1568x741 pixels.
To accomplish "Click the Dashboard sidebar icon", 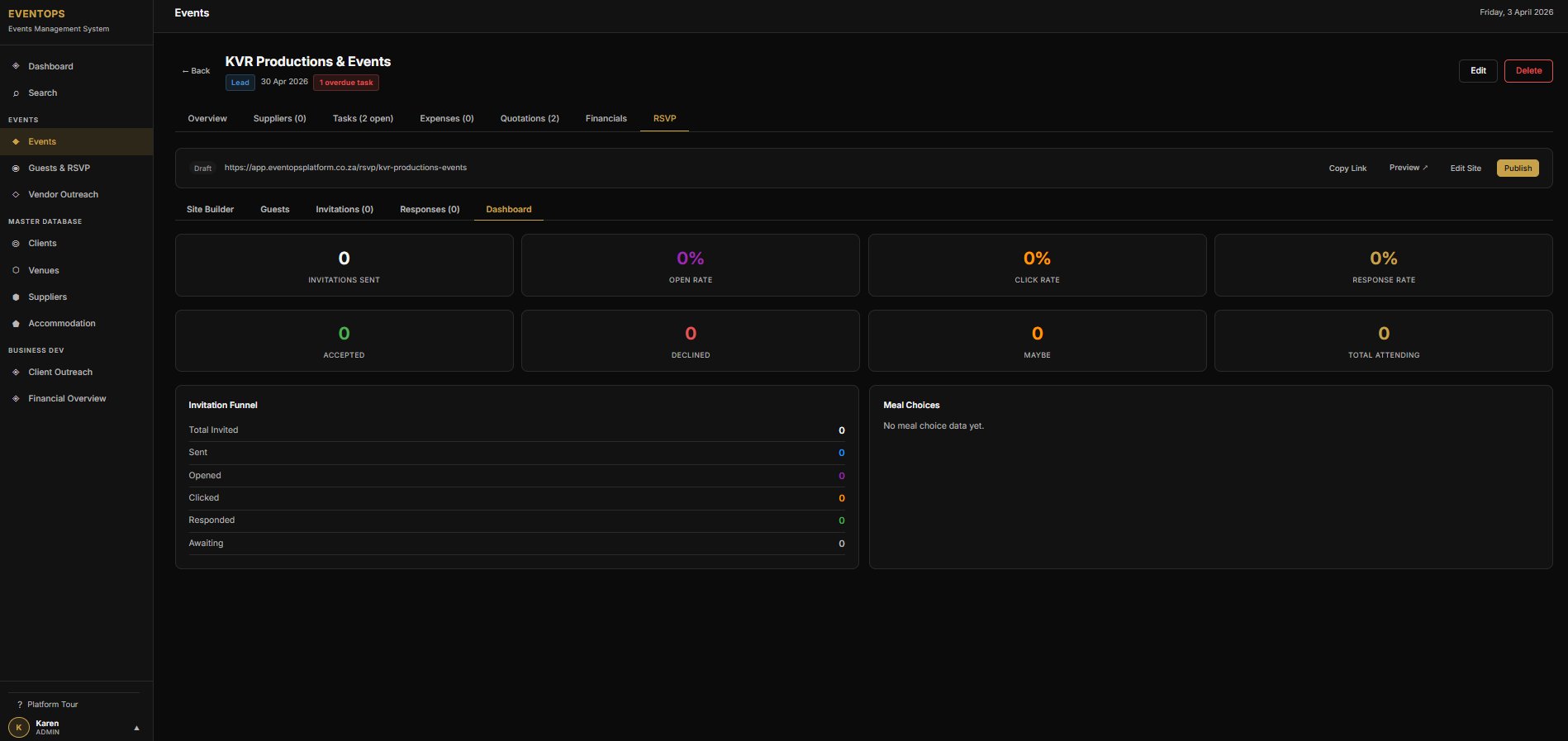I will [x=16, y=66].
